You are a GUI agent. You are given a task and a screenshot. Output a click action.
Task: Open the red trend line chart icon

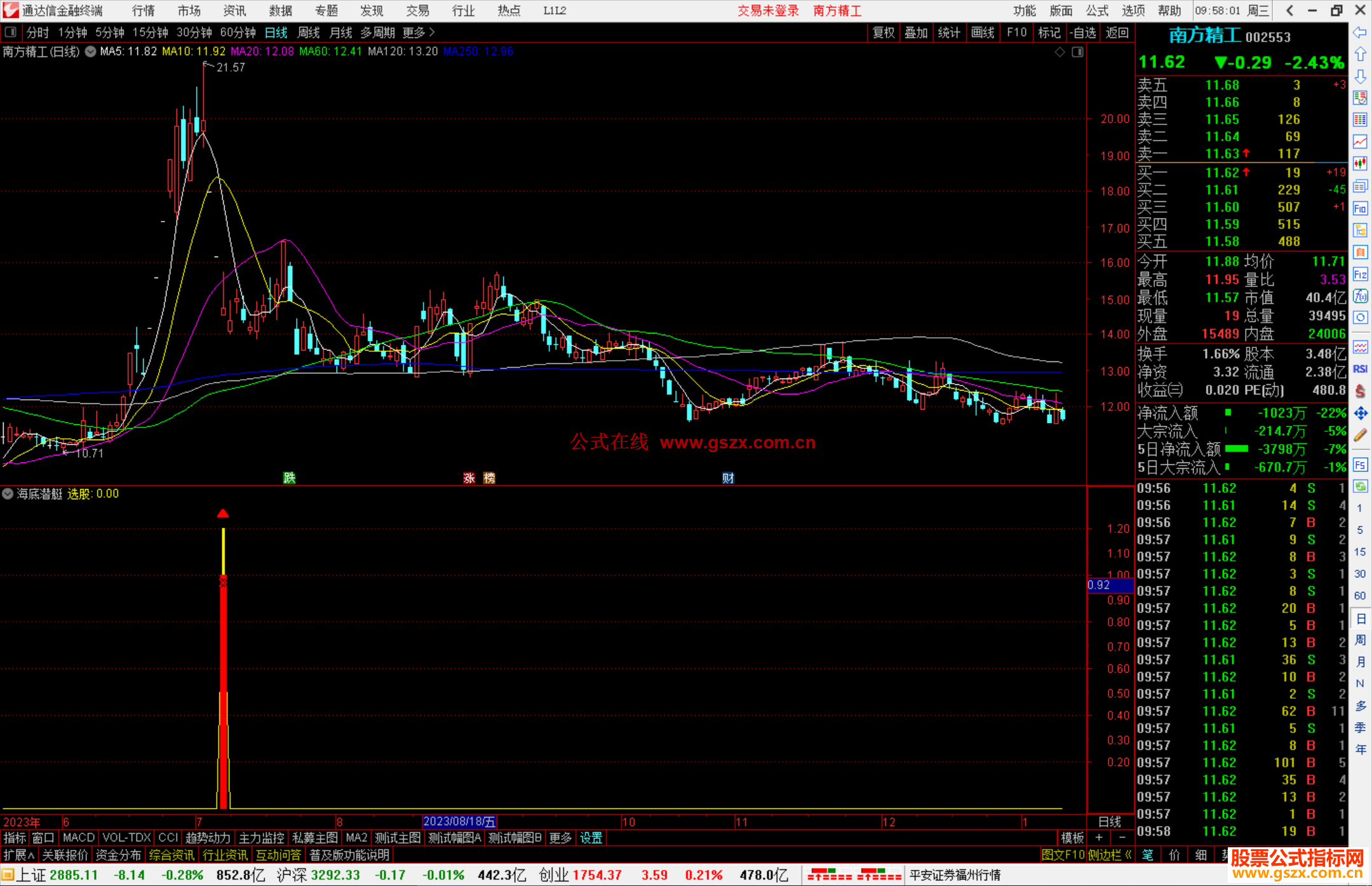[1360, 141]
